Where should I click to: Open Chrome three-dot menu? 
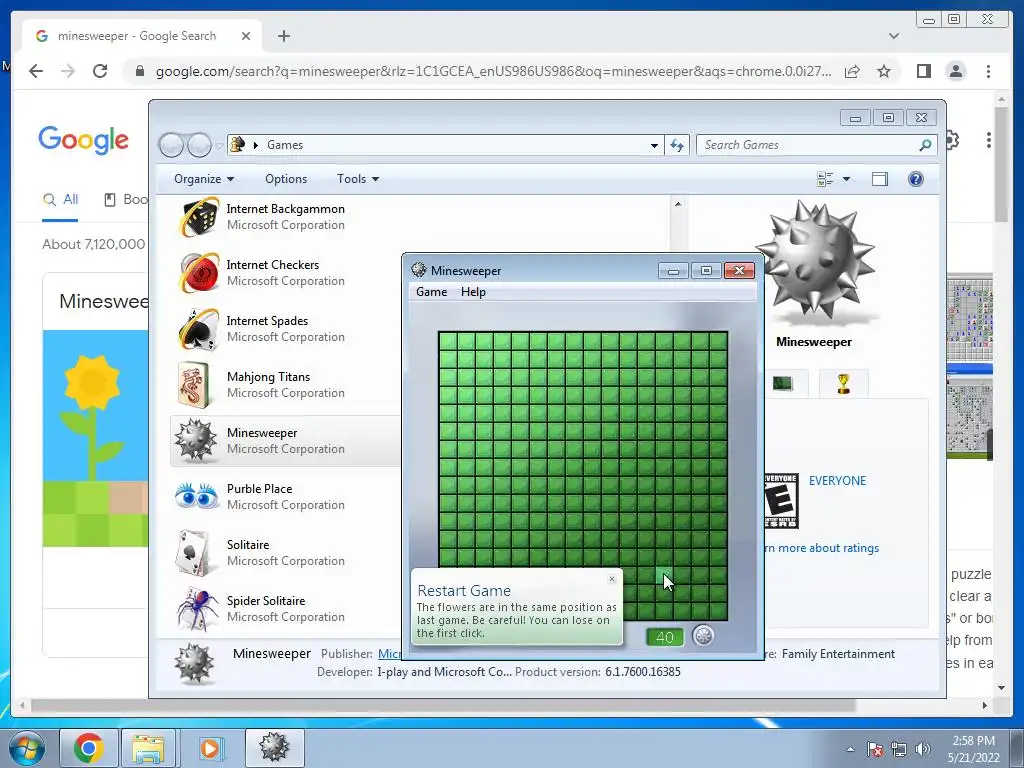coord(988,71)
